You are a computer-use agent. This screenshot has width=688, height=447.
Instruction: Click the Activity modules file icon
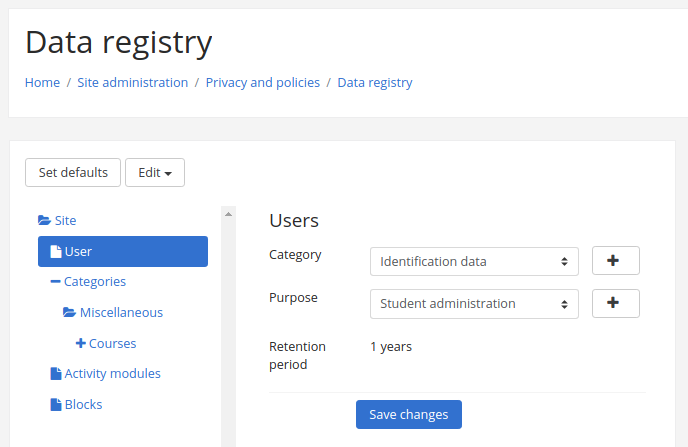click(x=56, y=374)
